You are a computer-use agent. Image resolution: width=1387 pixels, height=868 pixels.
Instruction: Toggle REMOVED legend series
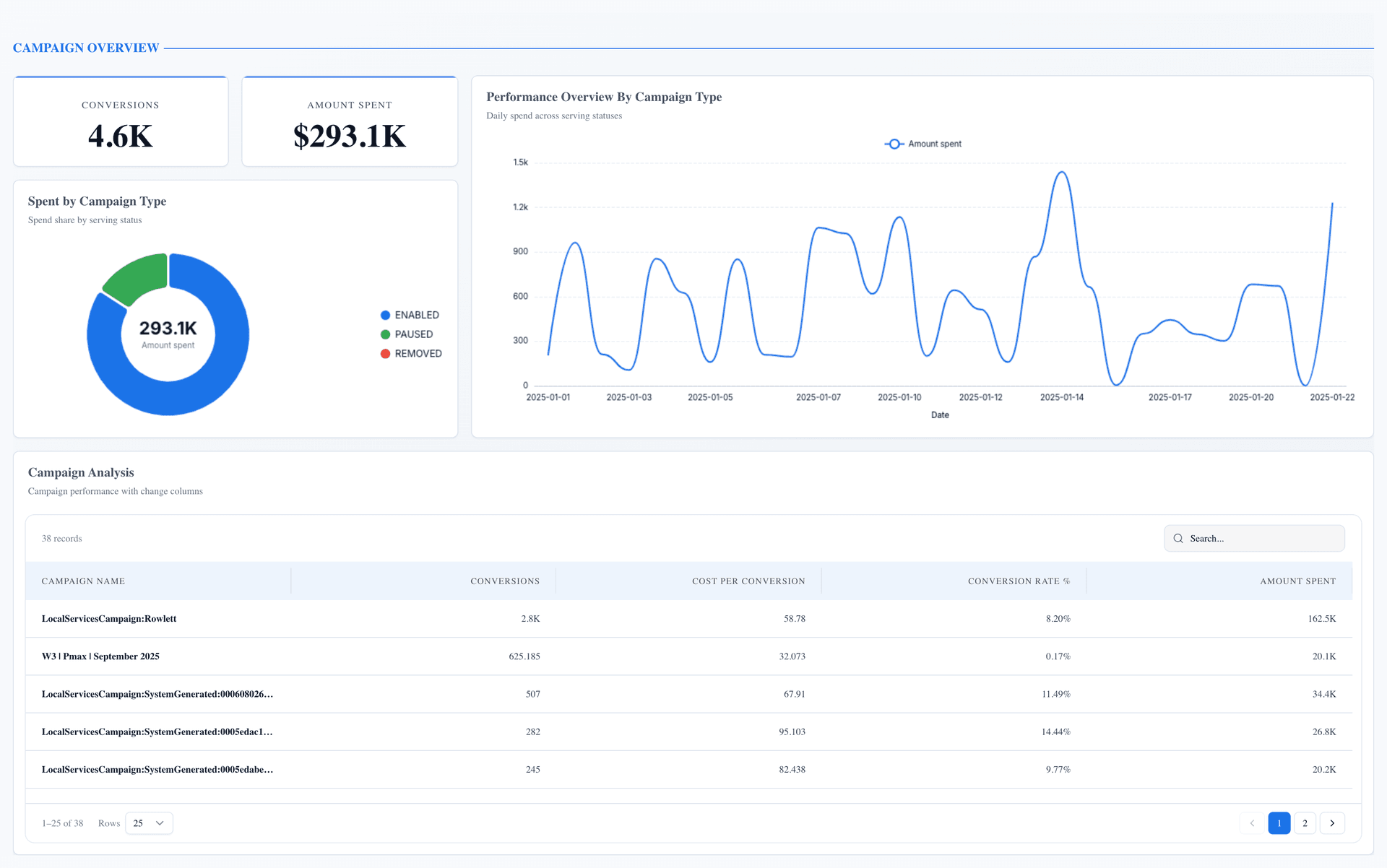tap(411, 354)
